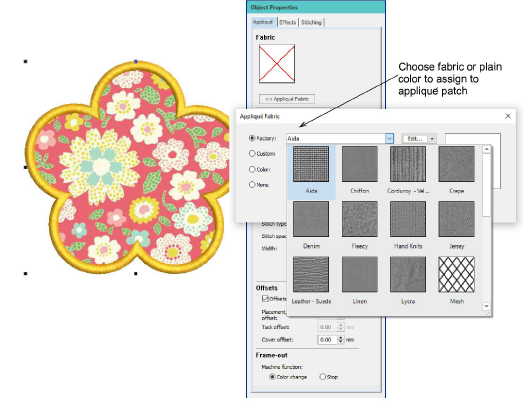
Task: Switch to the Stitching tab
Action: click(x=311, y=22)
